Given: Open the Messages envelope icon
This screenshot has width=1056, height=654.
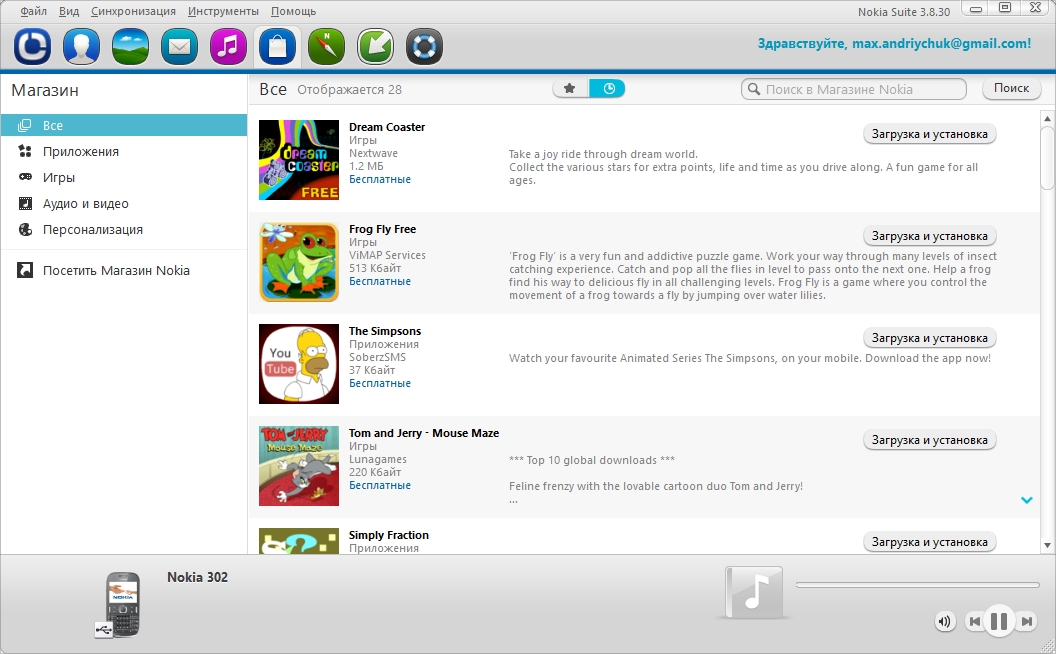Looking at the screenshot, I should pos(179,46).
